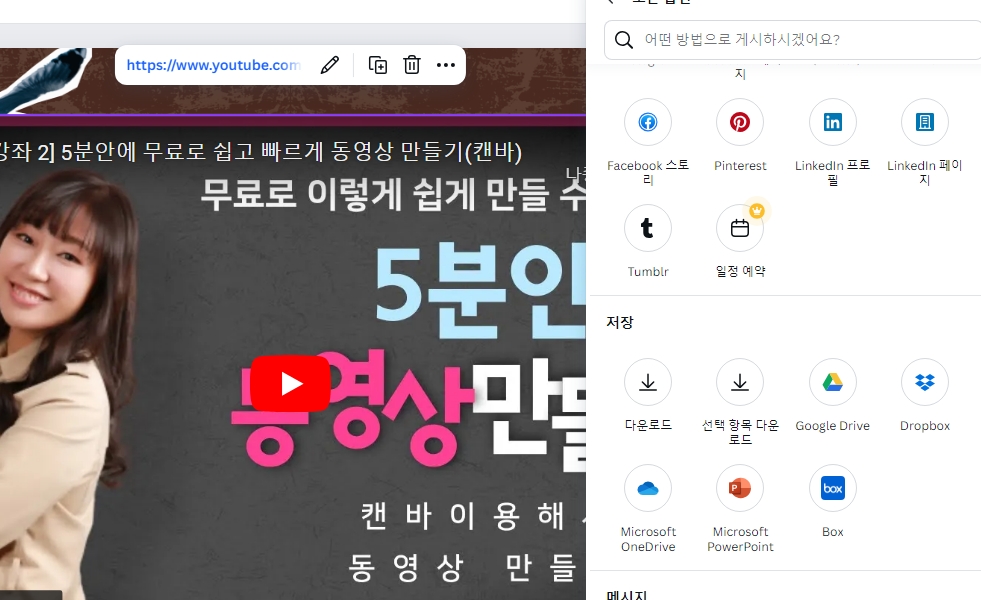981x600 pixels.
Task: Choose 선택 항목 다운로드
Action: [739, 381]
